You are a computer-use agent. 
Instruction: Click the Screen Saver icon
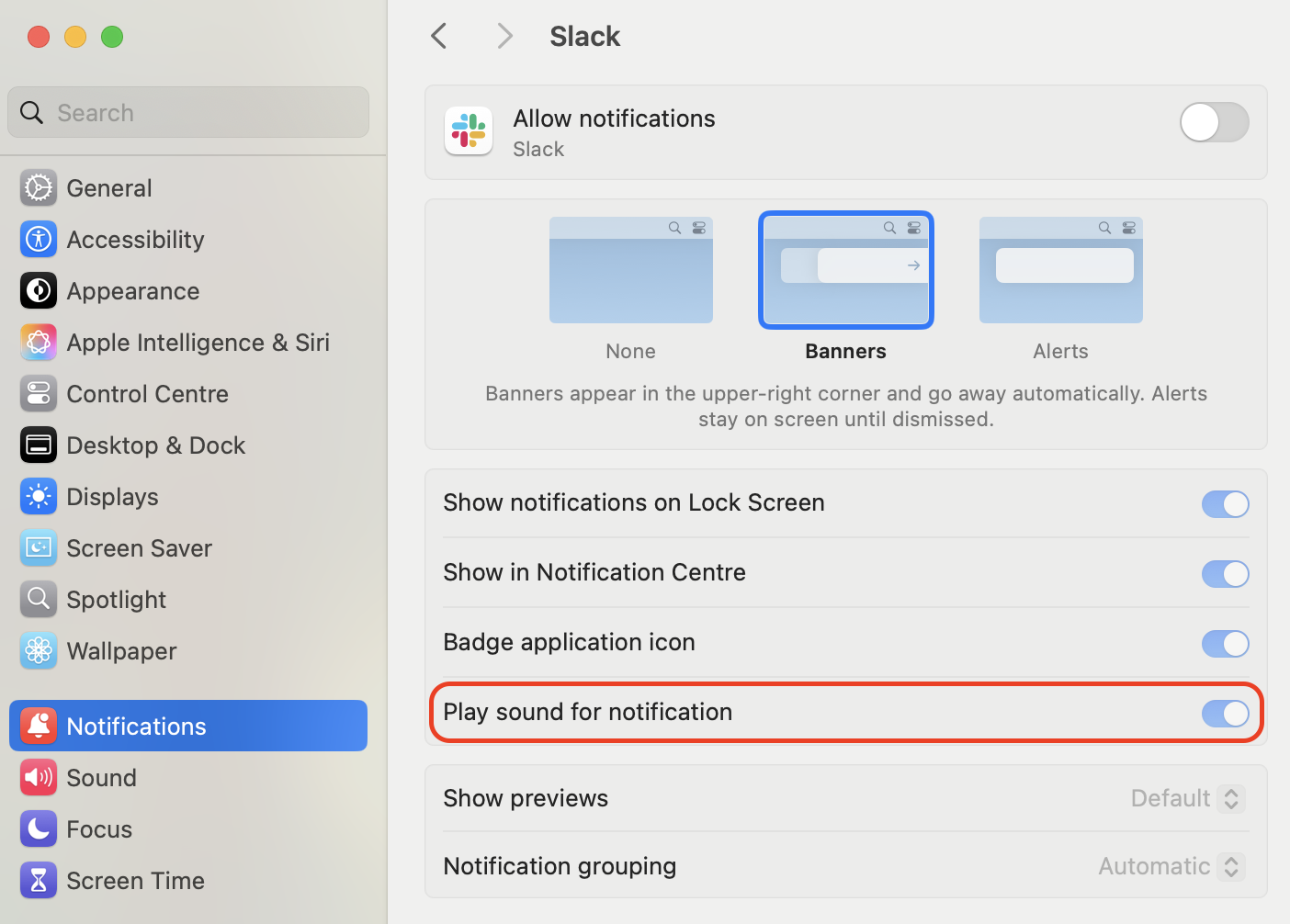(x=39, y=548)
